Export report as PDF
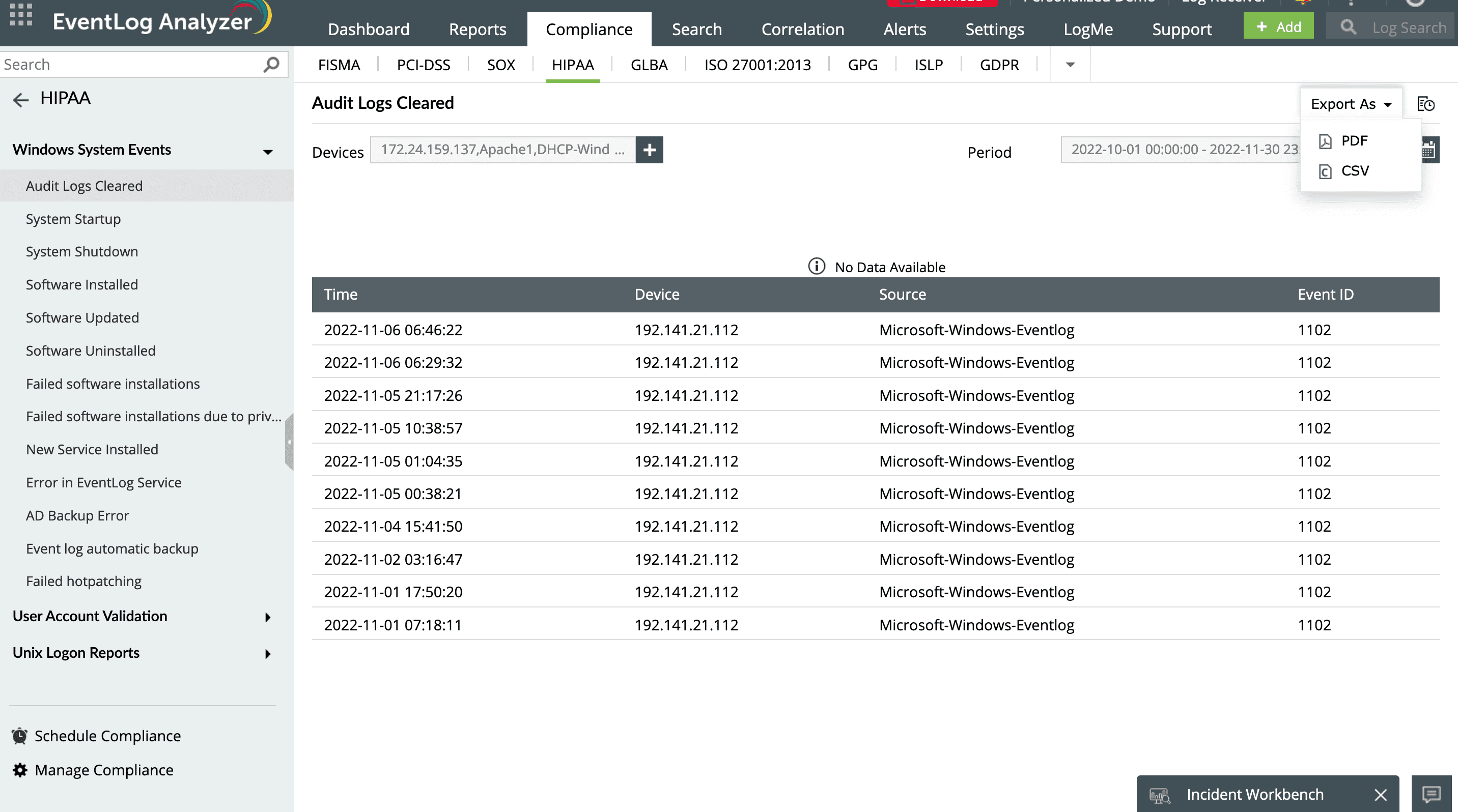Viewport: 1458px width, 812px height. click(x=1353, y=141)
